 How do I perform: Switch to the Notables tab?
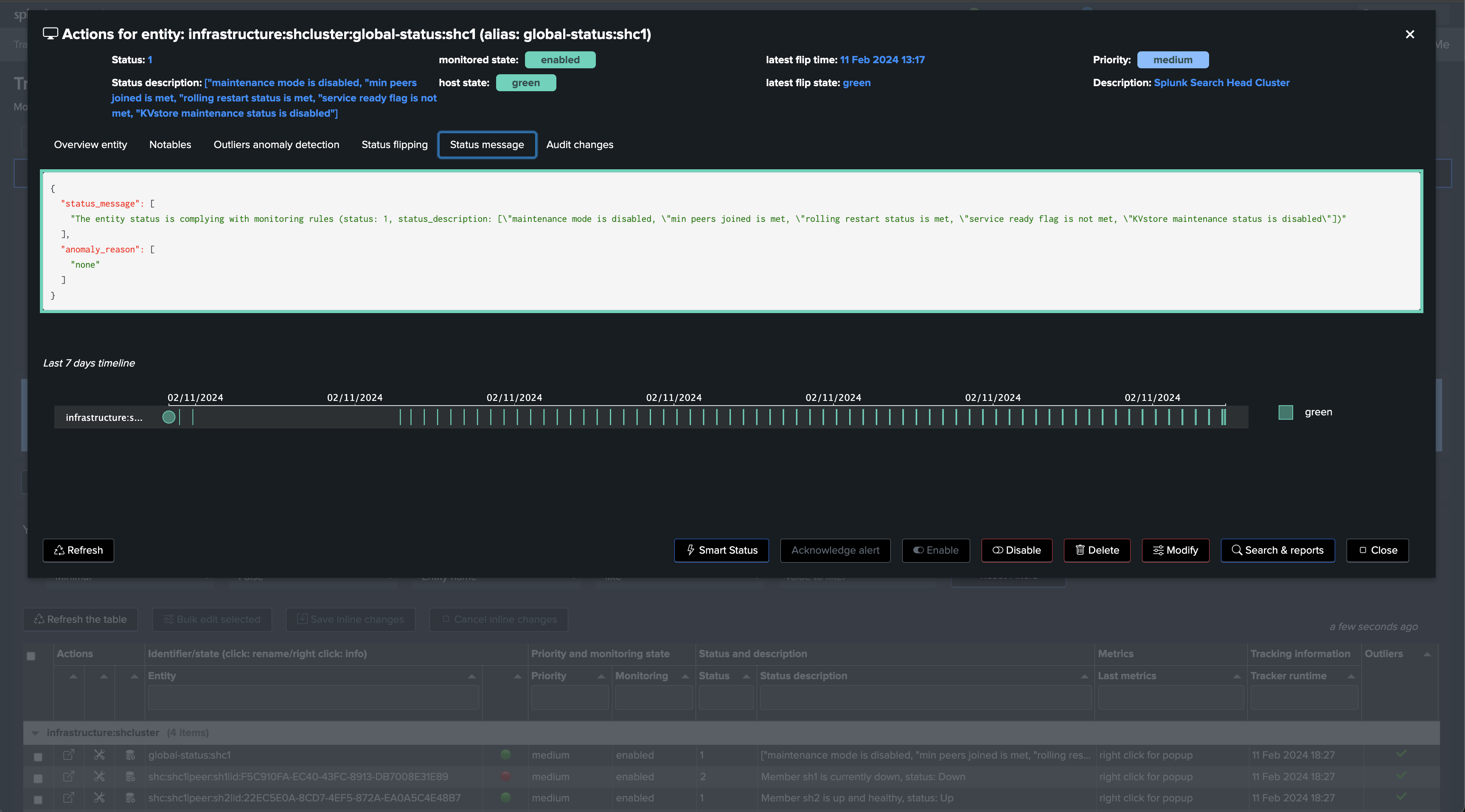point(170,144)
